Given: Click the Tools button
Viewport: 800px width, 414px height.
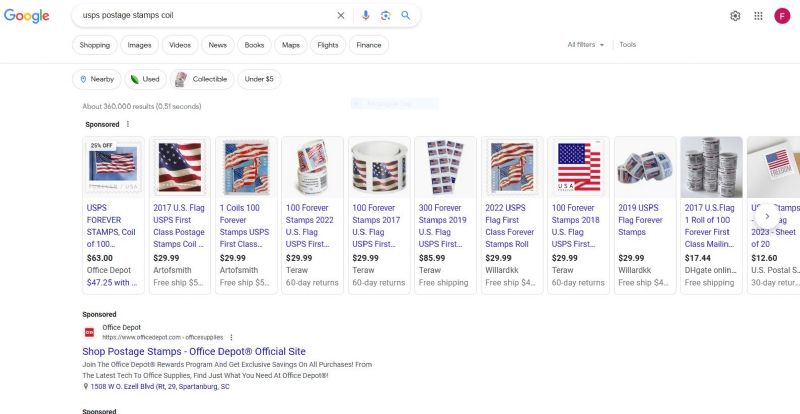Looking at the screenshot, I should pos(628,45).
